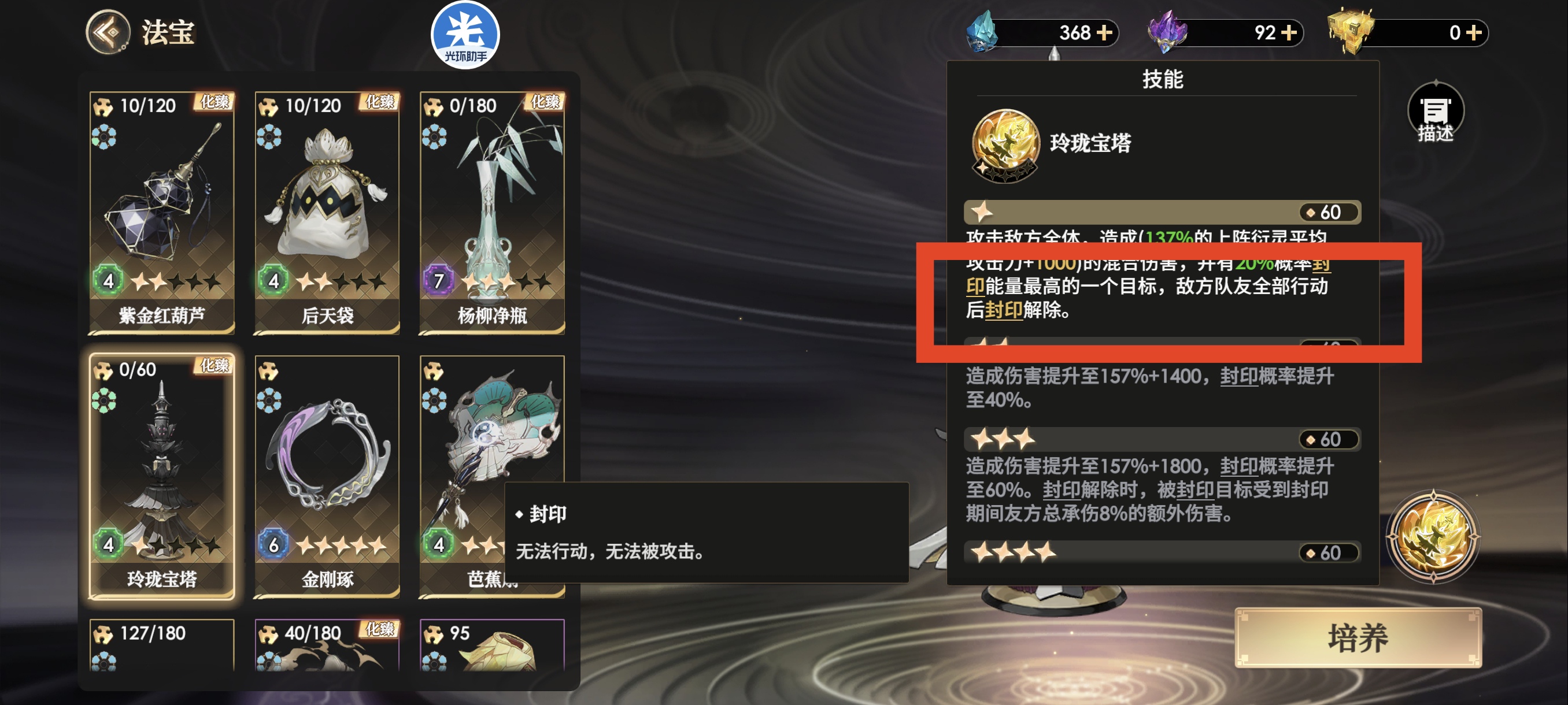
Task: Select the 后天袋 treasure card
Action: click(x=327, y=212)
